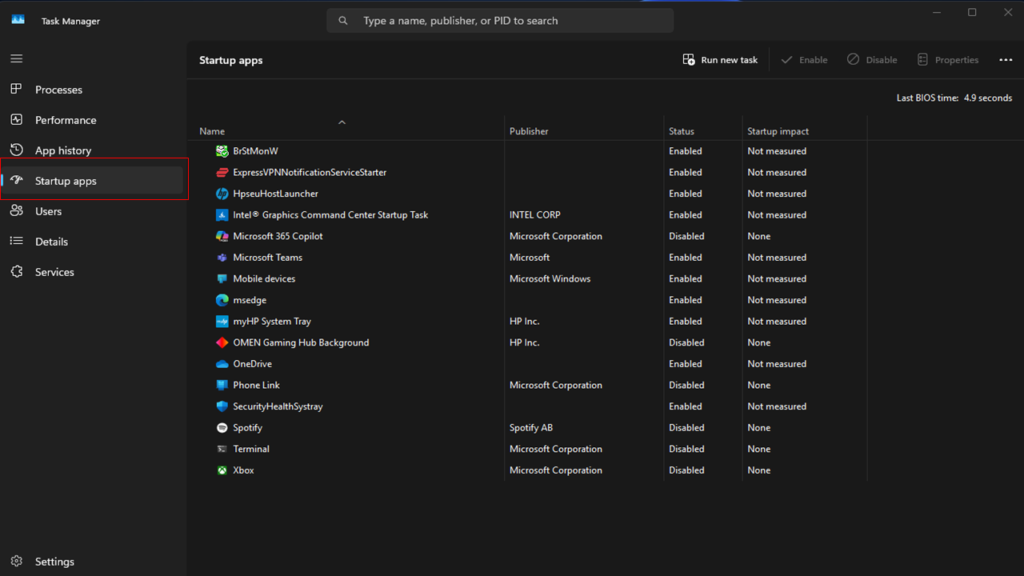Click the msedge browser icon
Screen dimensions: 1024x576
pos(222,300)
